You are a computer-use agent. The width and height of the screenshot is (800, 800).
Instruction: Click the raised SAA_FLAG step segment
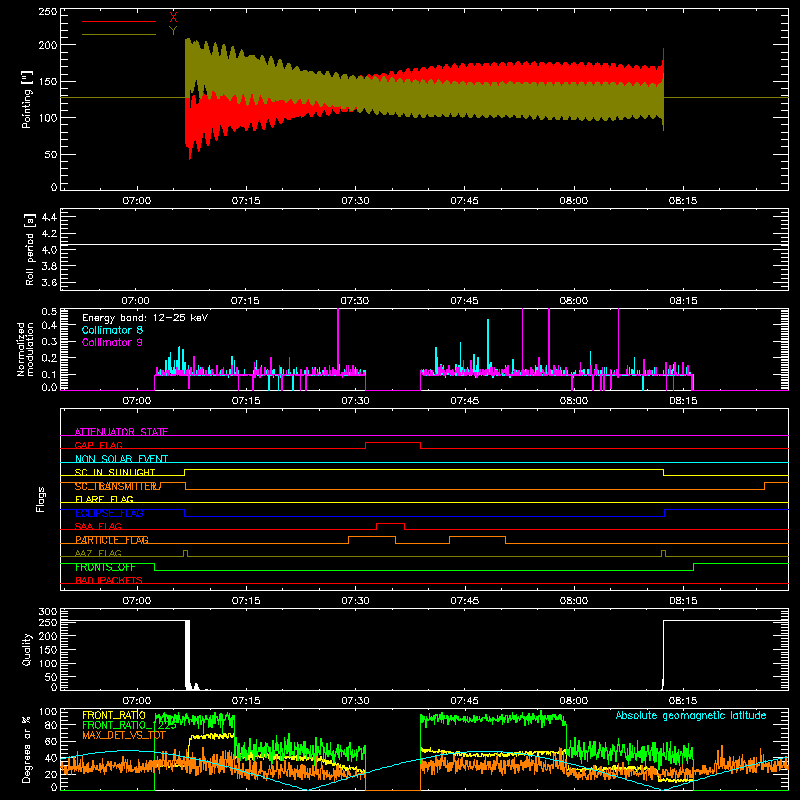pyautogui.click(x=390, y=524)
